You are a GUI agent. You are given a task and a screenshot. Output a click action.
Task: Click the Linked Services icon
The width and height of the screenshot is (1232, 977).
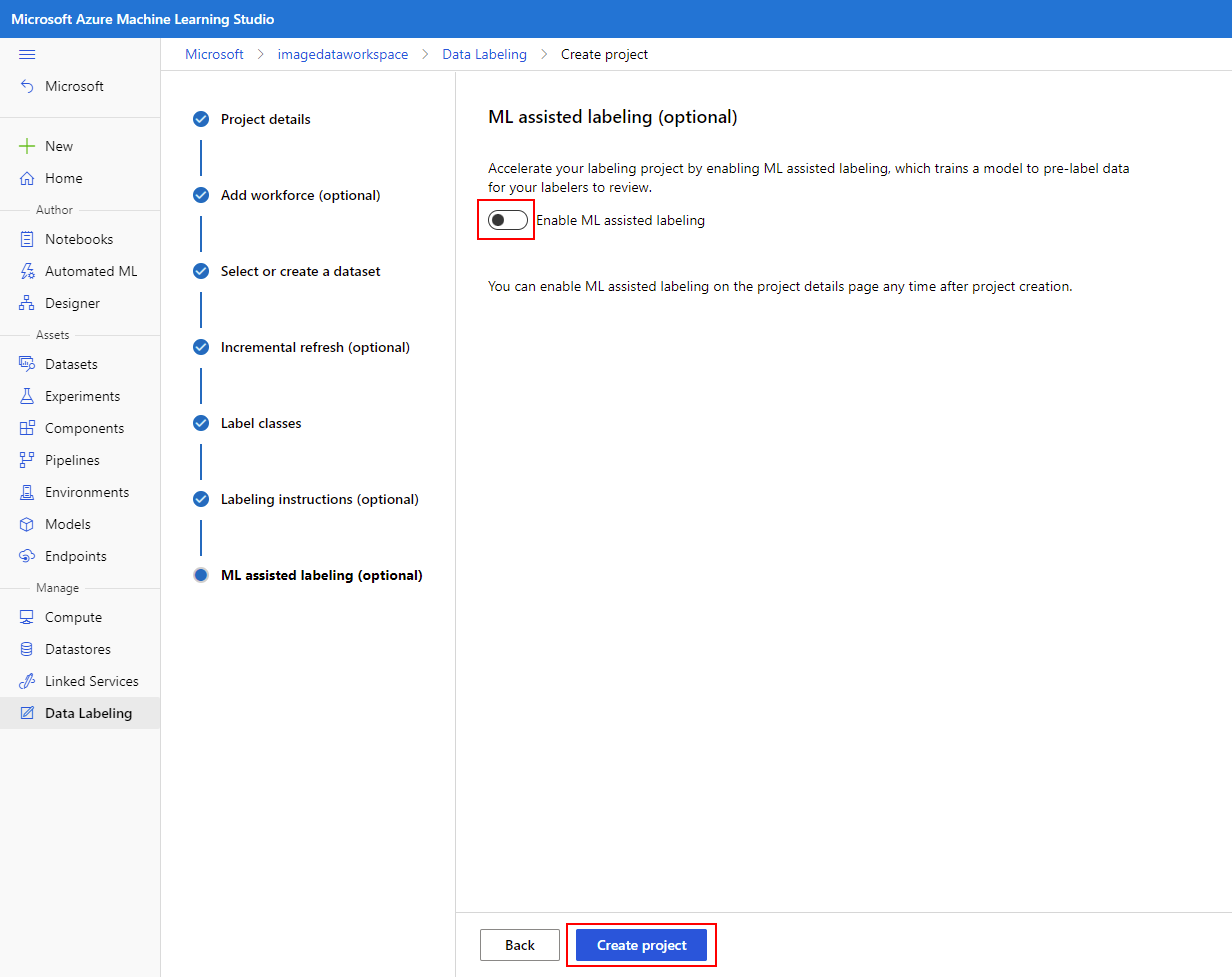(x=27, y=681)
